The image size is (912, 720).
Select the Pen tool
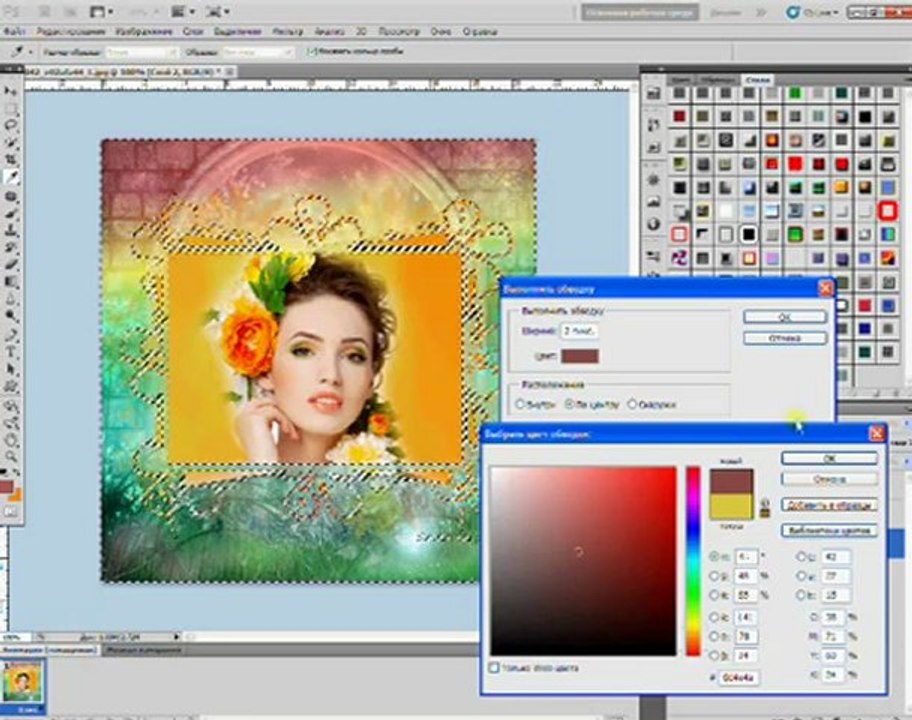click(x=10, y=336)
